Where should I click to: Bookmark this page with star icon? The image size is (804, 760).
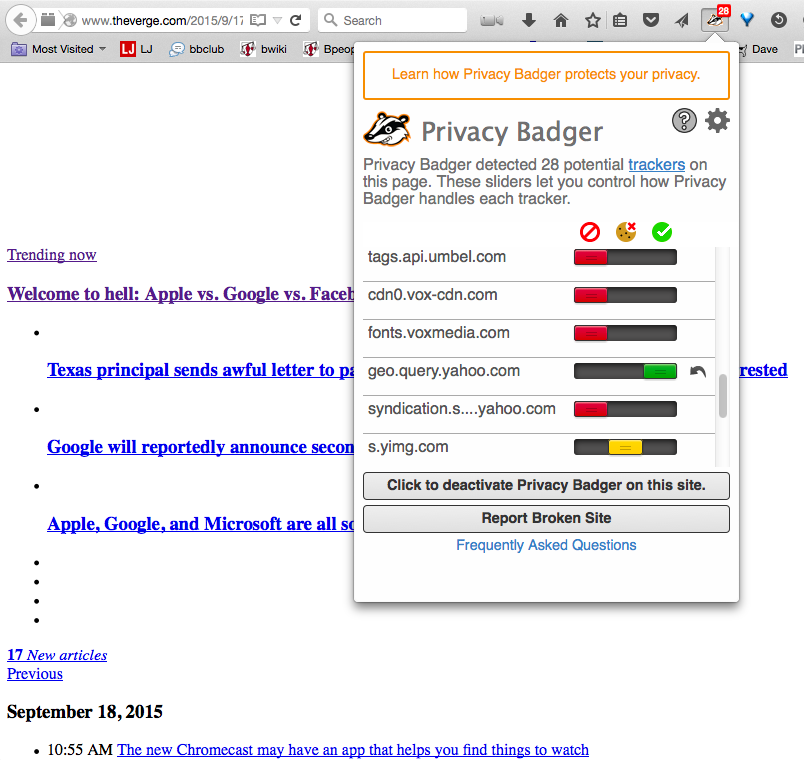[x=592, y=20]
